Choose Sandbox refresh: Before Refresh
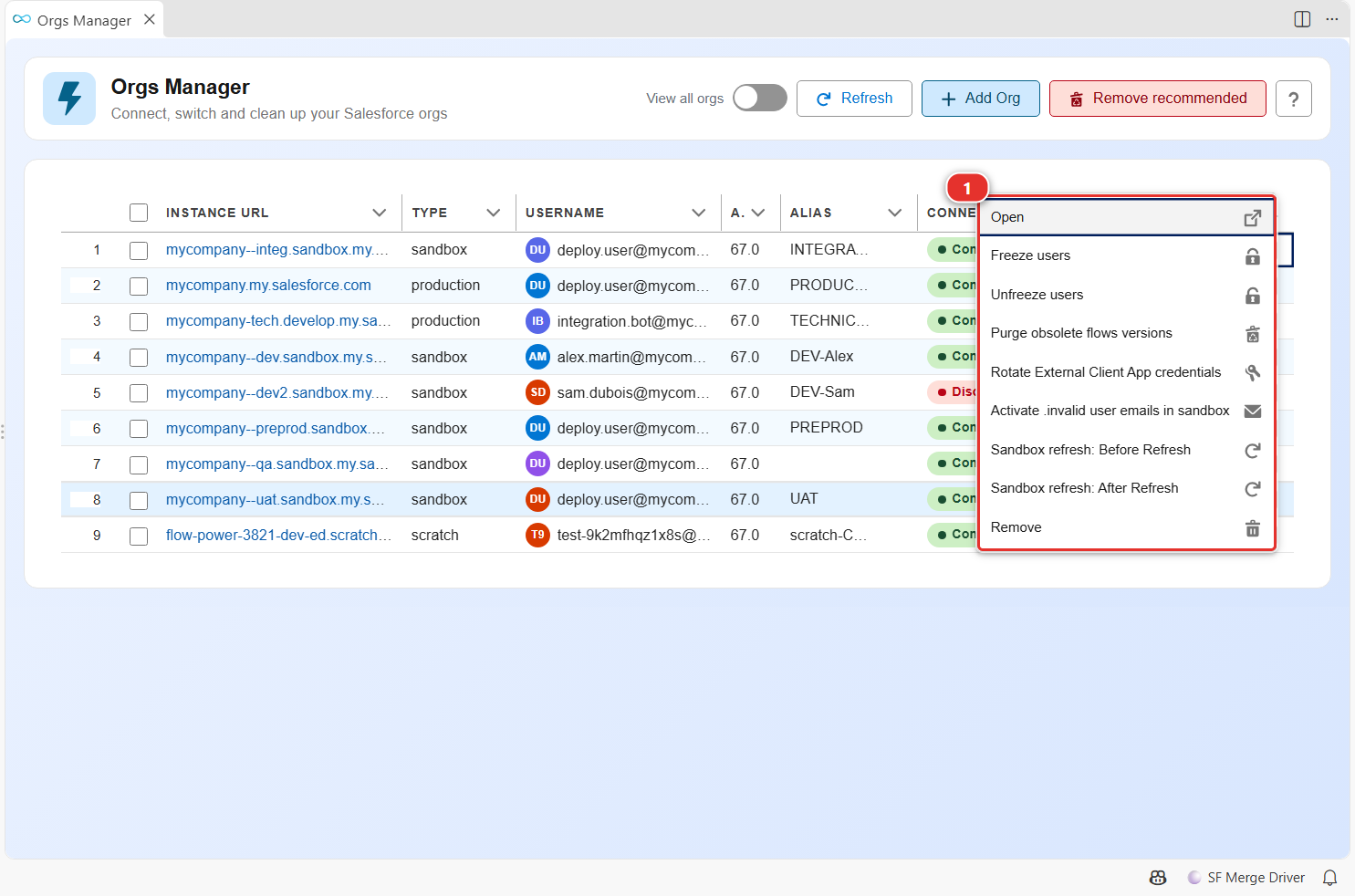This screenshot has height=896, width=1355. 1126,450
